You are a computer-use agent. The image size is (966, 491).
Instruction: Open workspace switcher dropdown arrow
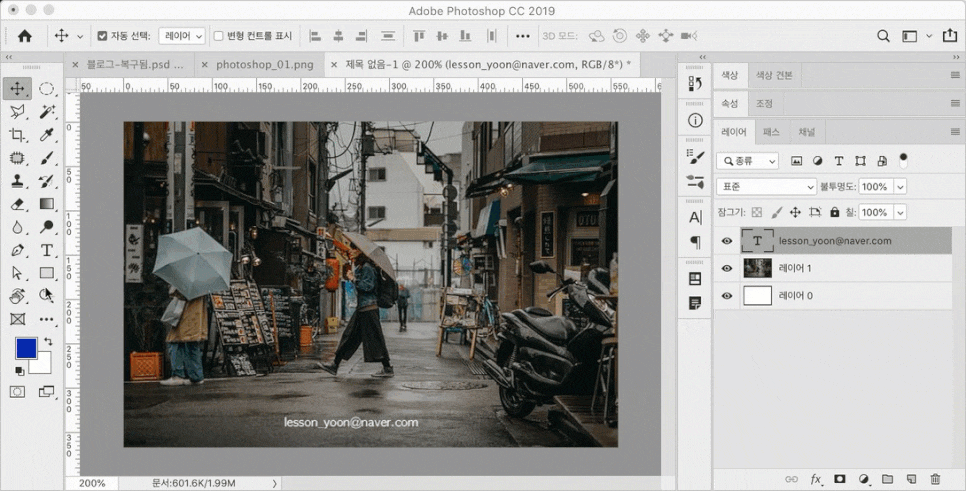929,36
